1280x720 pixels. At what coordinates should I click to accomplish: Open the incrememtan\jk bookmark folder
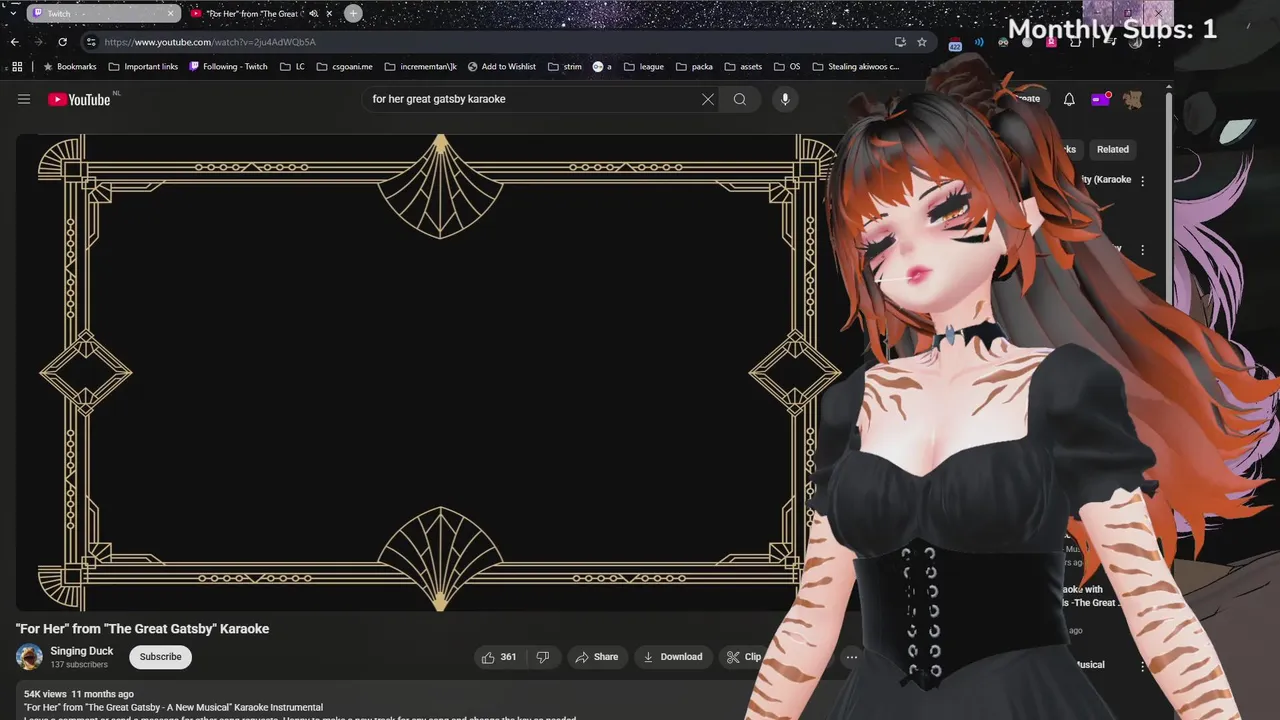pyautogui.click(x=420, y=67)
